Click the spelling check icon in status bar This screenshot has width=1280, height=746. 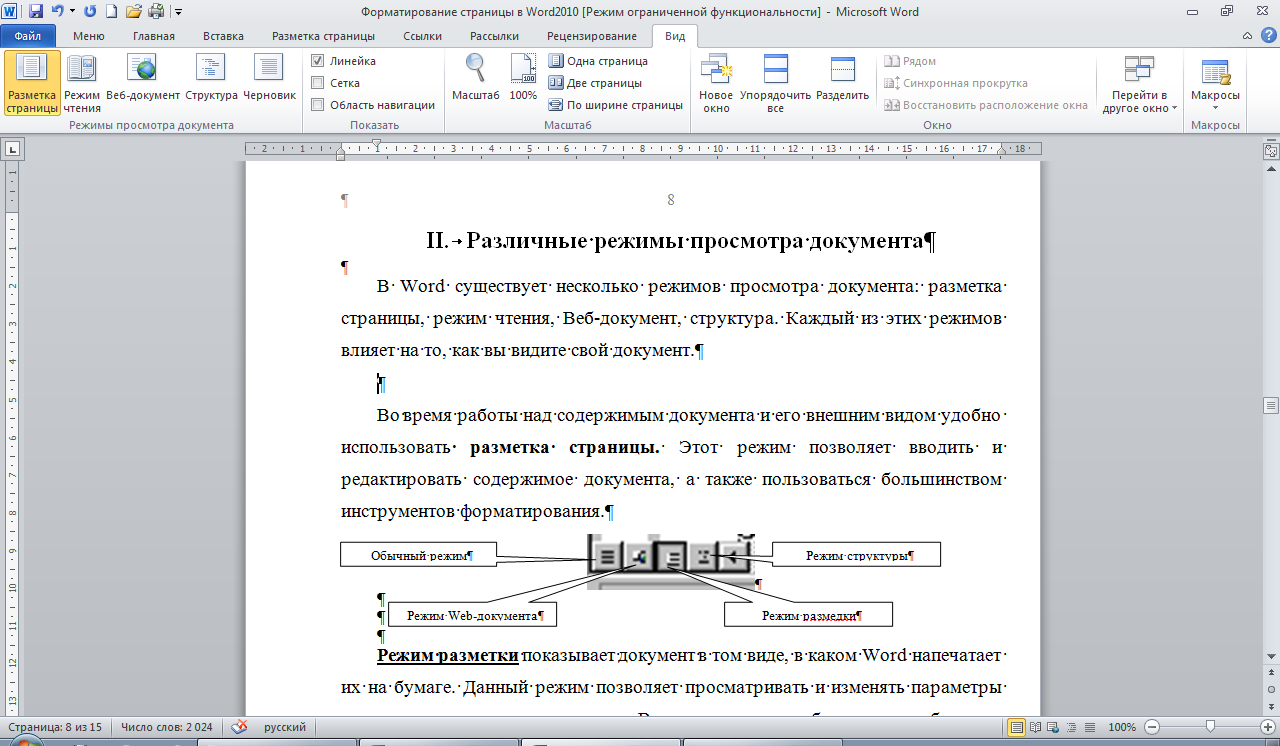pos(239,728)
